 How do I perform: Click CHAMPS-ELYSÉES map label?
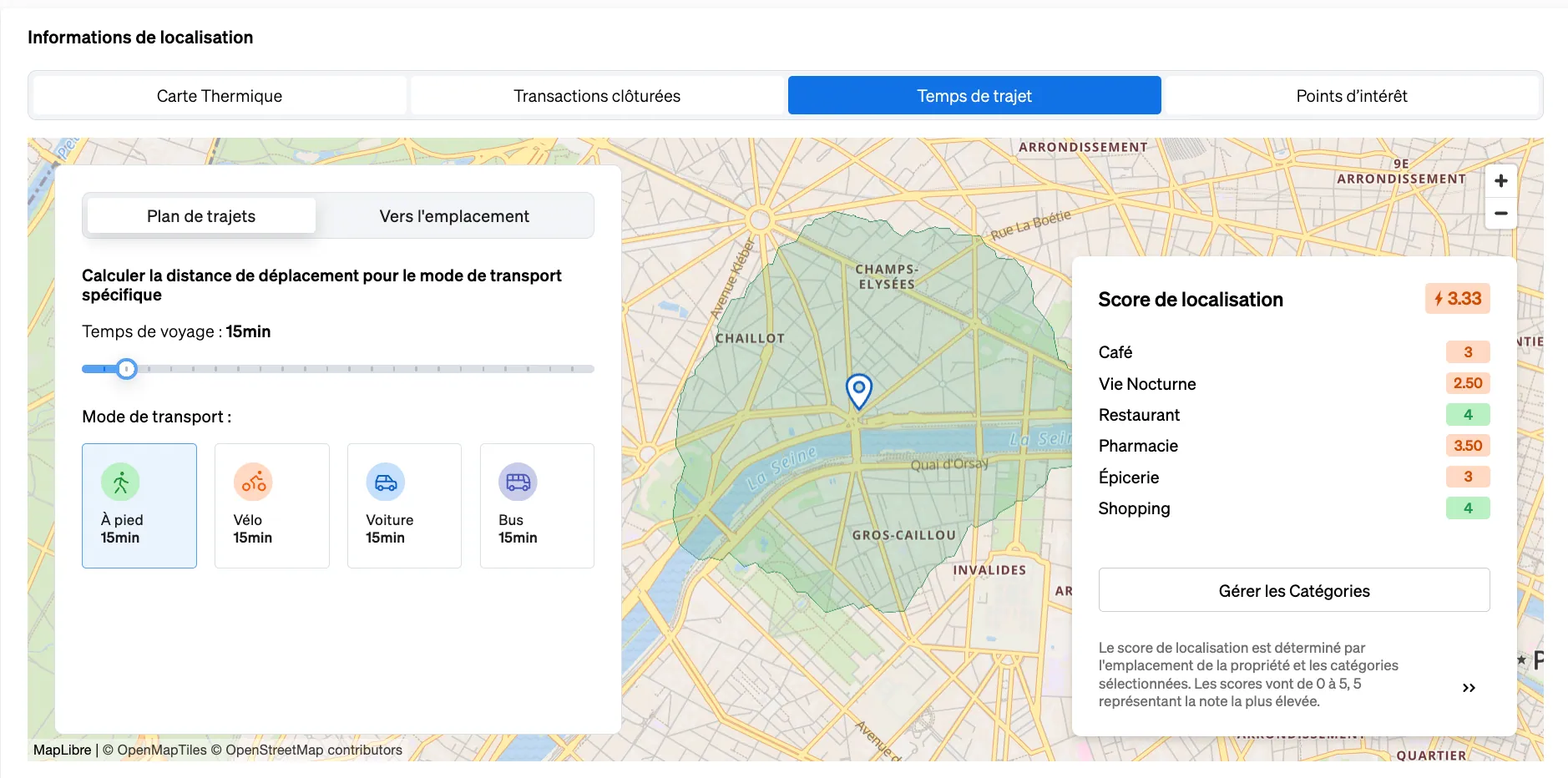pyautogui.click(x=887, y=276)
